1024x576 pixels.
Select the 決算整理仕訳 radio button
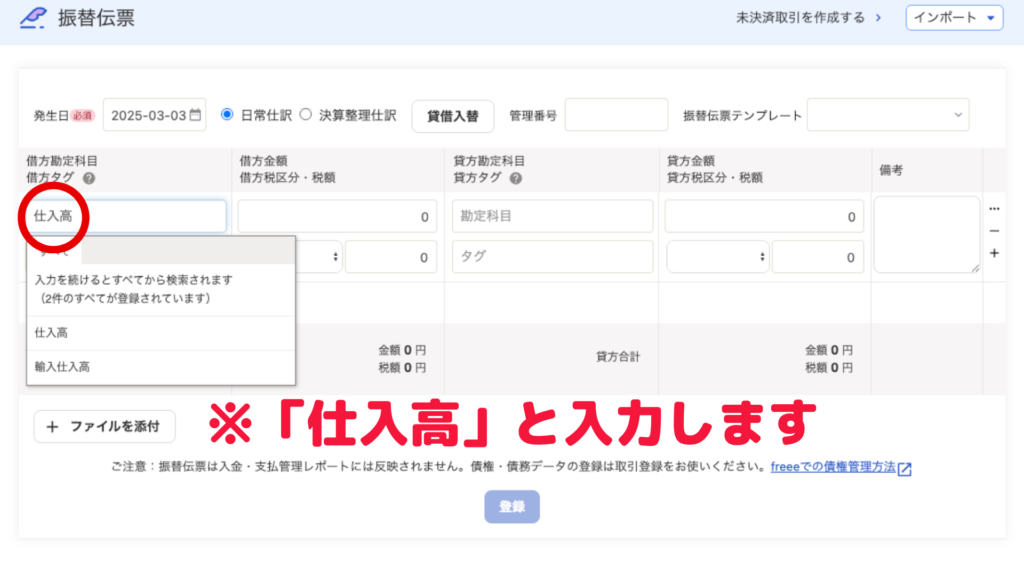306,115
